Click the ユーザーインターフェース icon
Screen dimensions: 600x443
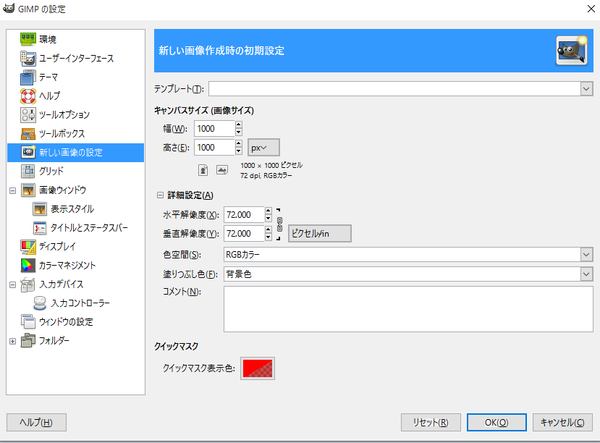28,58
